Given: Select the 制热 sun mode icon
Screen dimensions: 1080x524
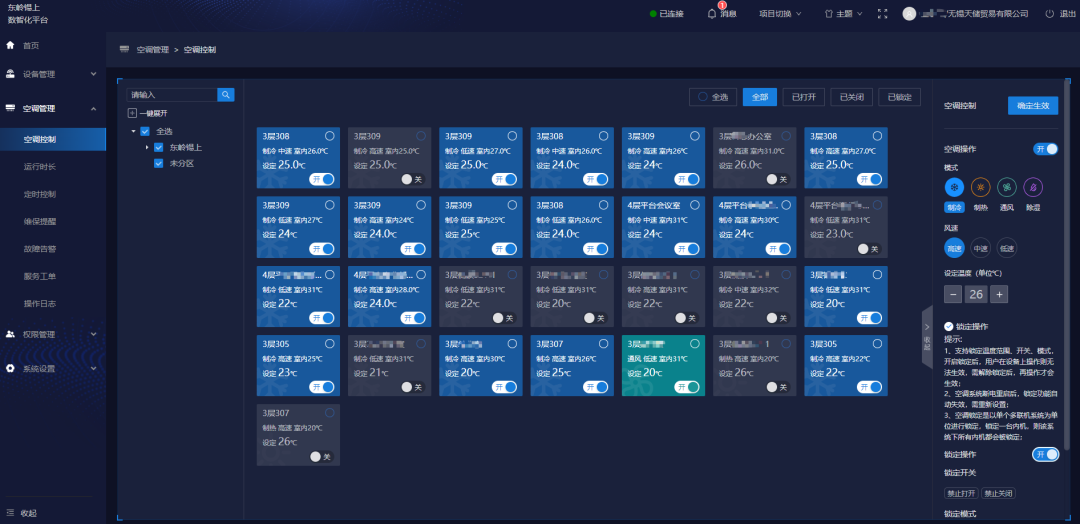Looking at the screenshot, I should click(x=980, y=187).
